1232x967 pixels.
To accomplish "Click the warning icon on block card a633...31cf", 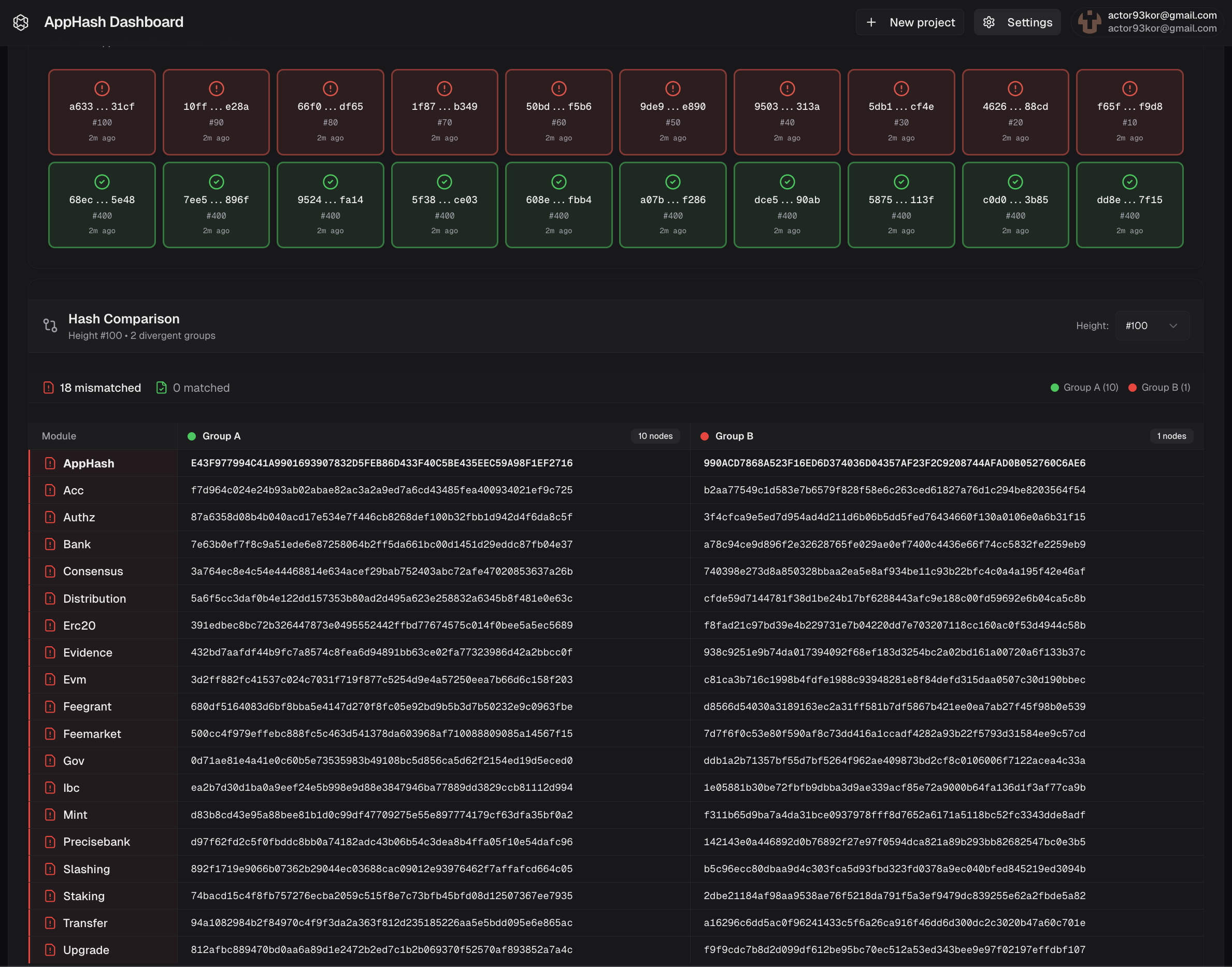I will 102,88.
